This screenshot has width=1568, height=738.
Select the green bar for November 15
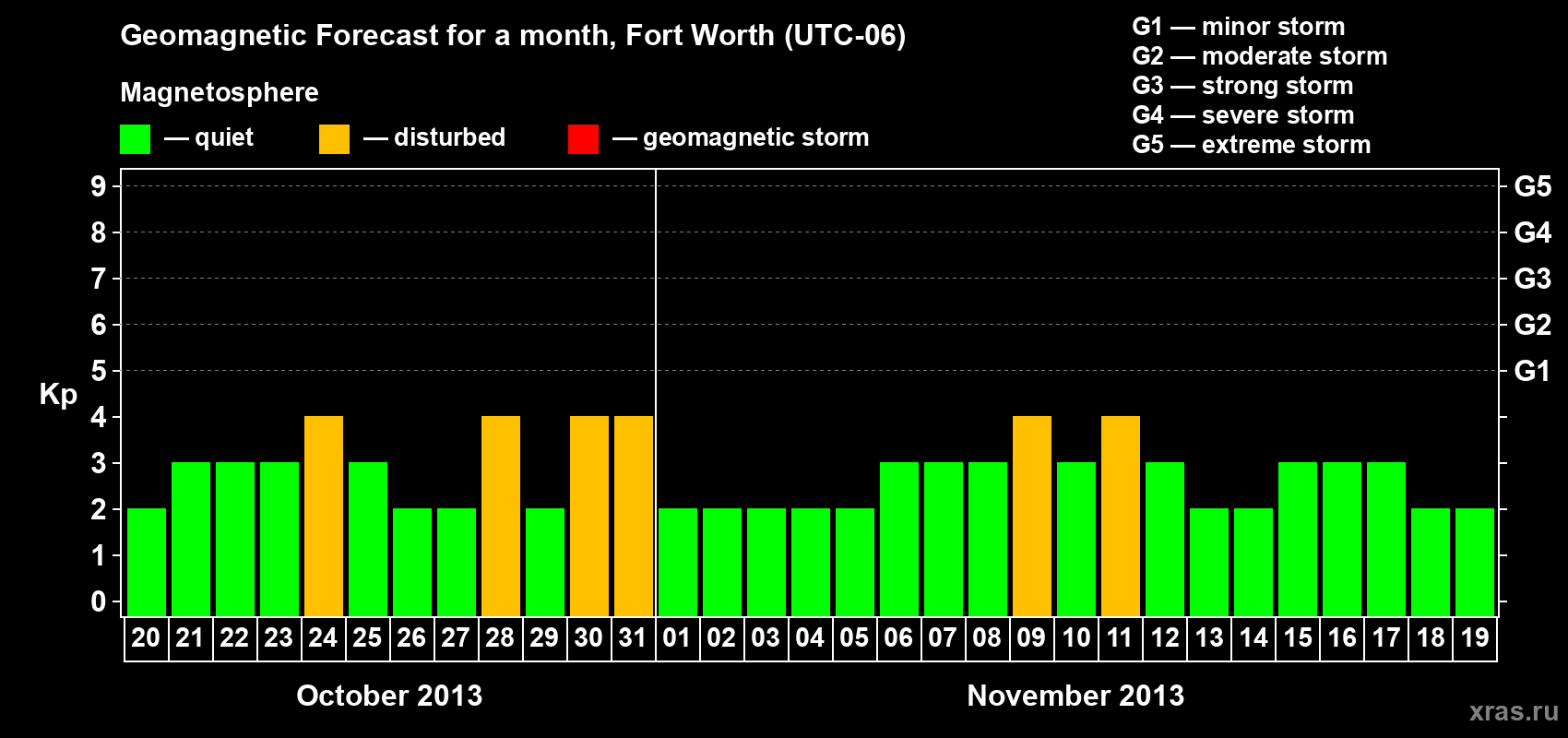pyautogui.click(x=1298, y=539)
